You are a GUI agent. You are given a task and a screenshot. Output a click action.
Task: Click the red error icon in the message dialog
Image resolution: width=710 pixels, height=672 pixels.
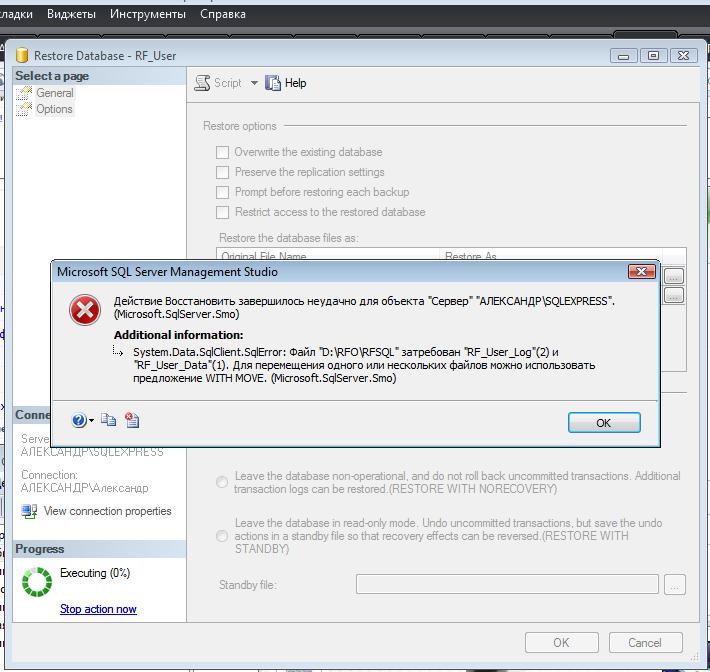[85, 310]
